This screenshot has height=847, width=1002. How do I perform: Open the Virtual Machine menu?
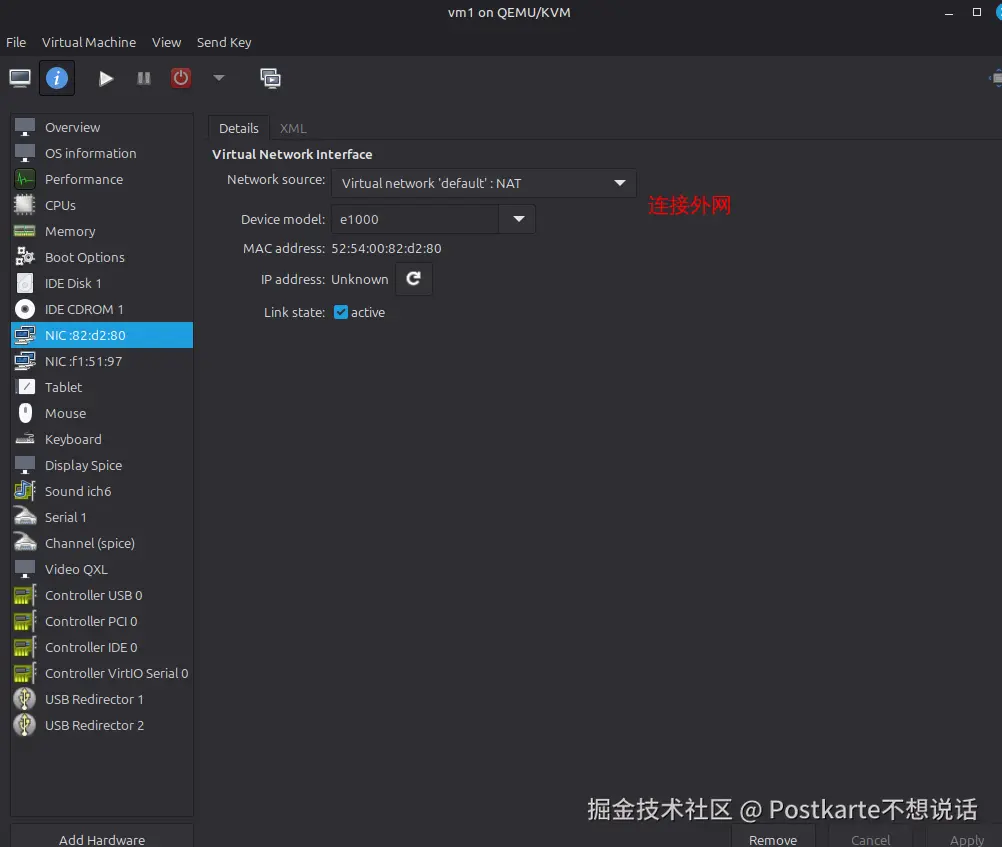coord(89,42)
